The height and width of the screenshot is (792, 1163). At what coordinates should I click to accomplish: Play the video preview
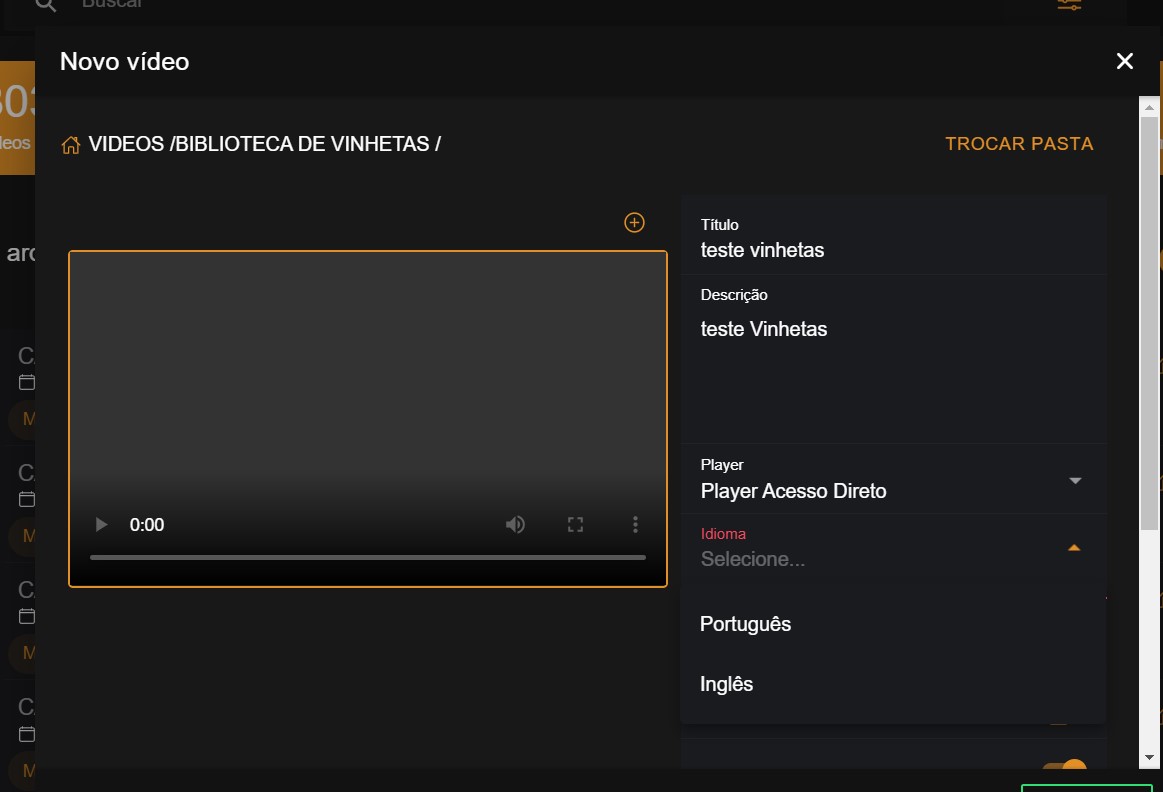pos(102,524)
